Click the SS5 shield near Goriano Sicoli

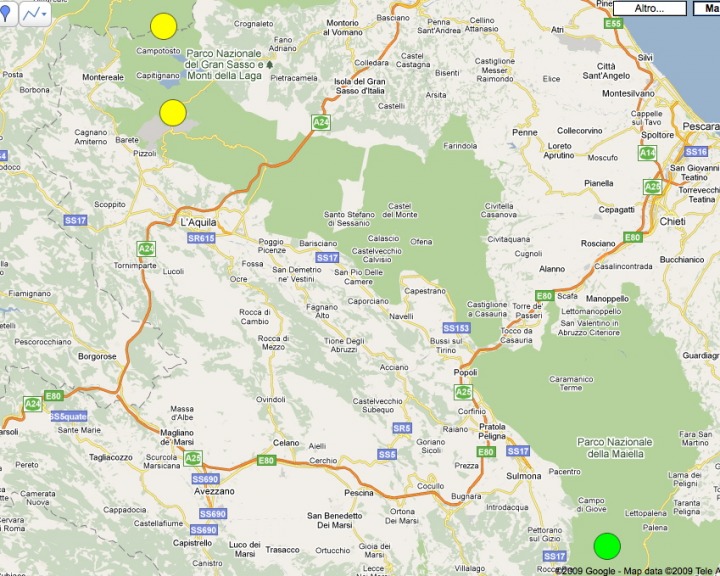pyautogui.click(x=387, y=454)
